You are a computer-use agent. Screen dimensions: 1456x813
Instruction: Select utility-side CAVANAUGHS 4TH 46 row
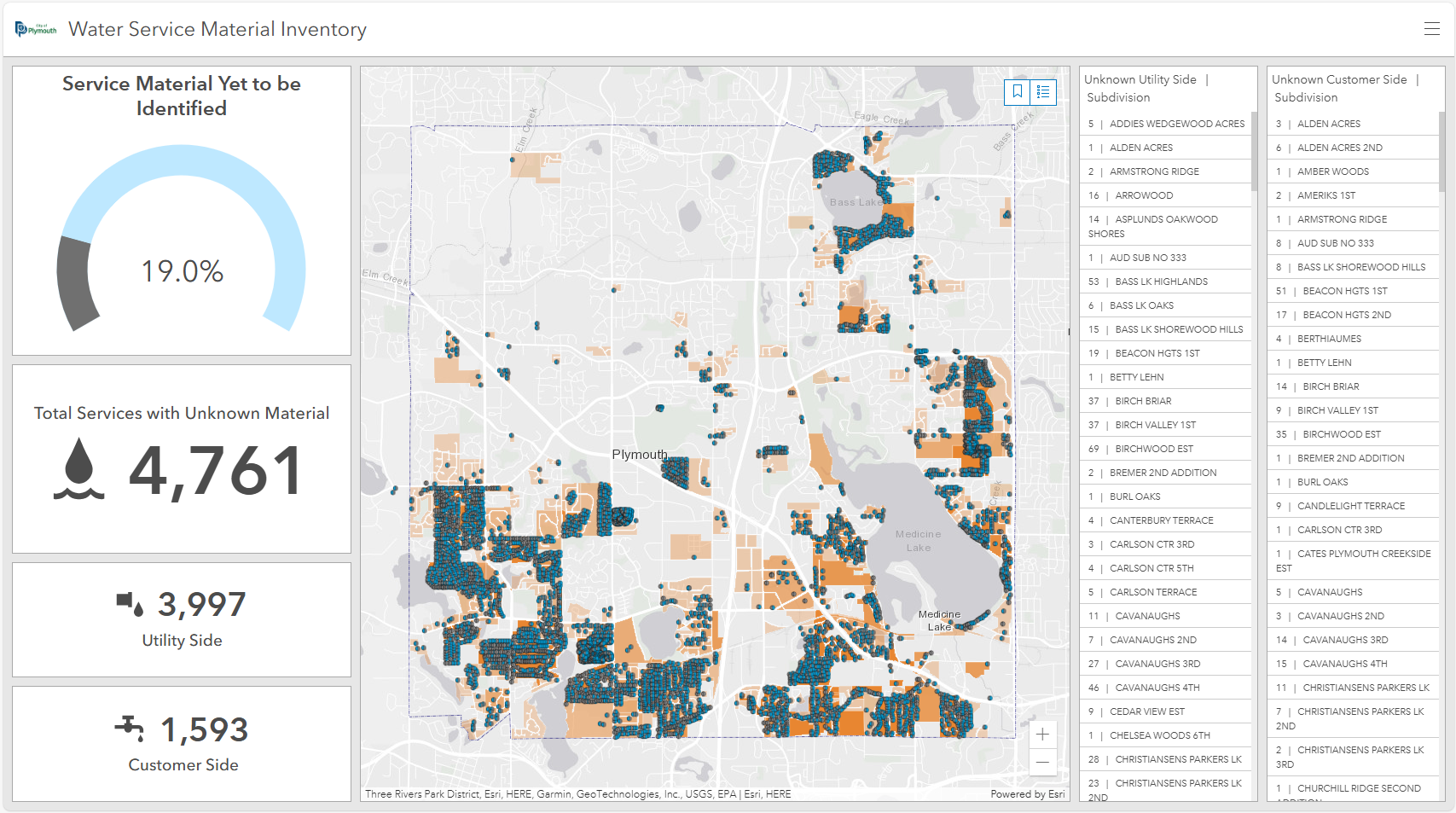(1165, 688)
